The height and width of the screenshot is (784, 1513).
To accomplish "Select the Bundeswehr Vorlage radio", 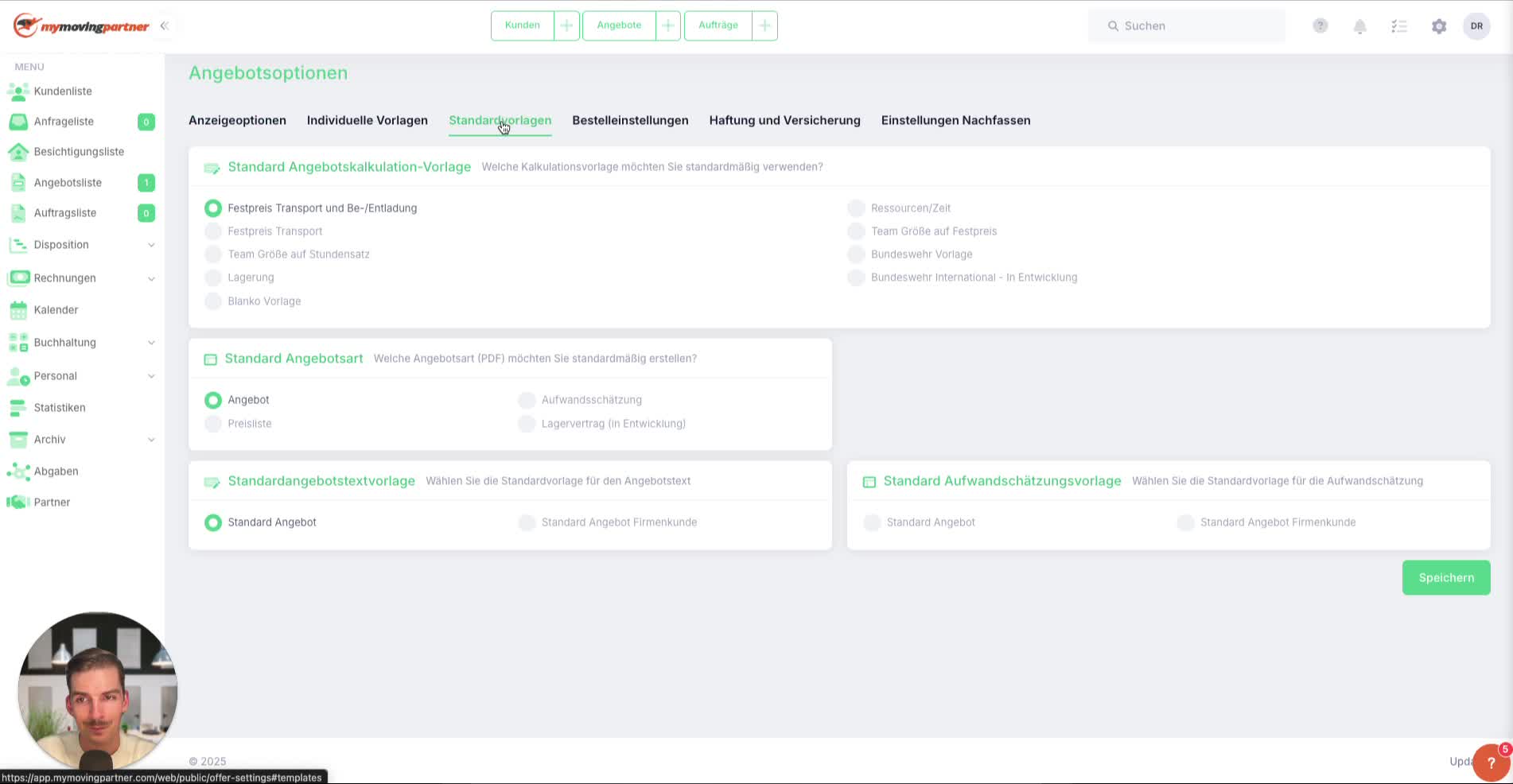I will (856, 254).
